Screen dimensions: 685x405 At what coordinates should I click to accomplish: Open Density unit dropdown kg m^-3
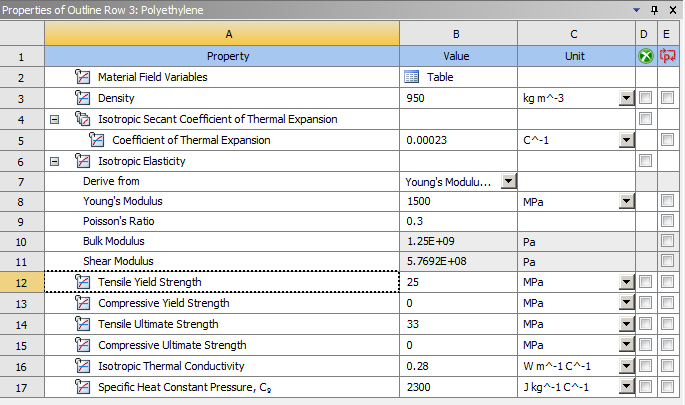[626, 98]
